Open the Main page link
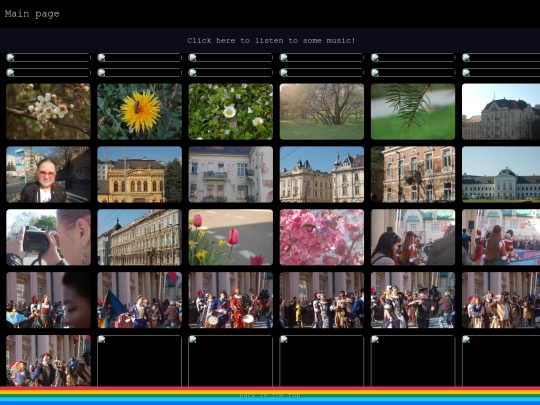The height and width of the screenshot is (405, 540). (32, 14)
